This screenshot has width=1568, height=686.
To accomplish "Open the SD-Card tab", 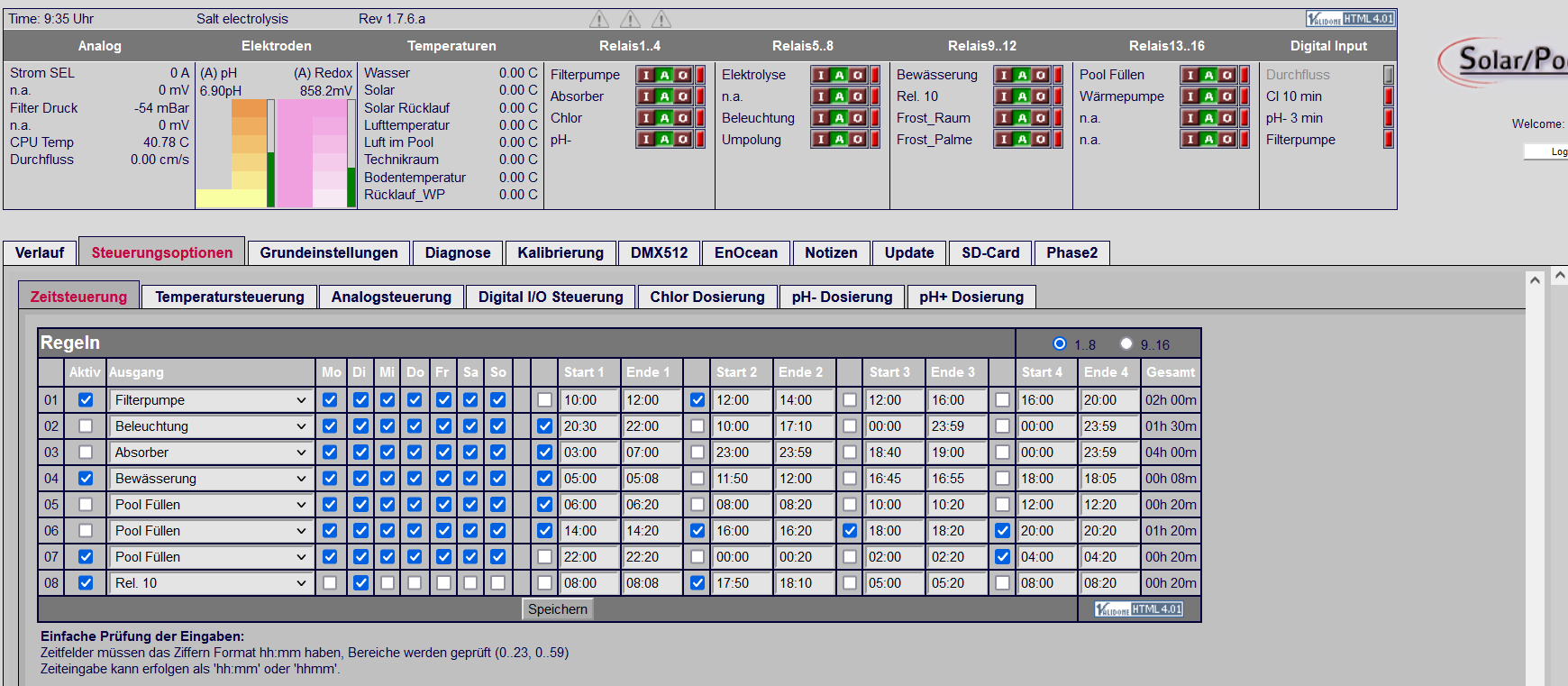I will tap(990, 253).
